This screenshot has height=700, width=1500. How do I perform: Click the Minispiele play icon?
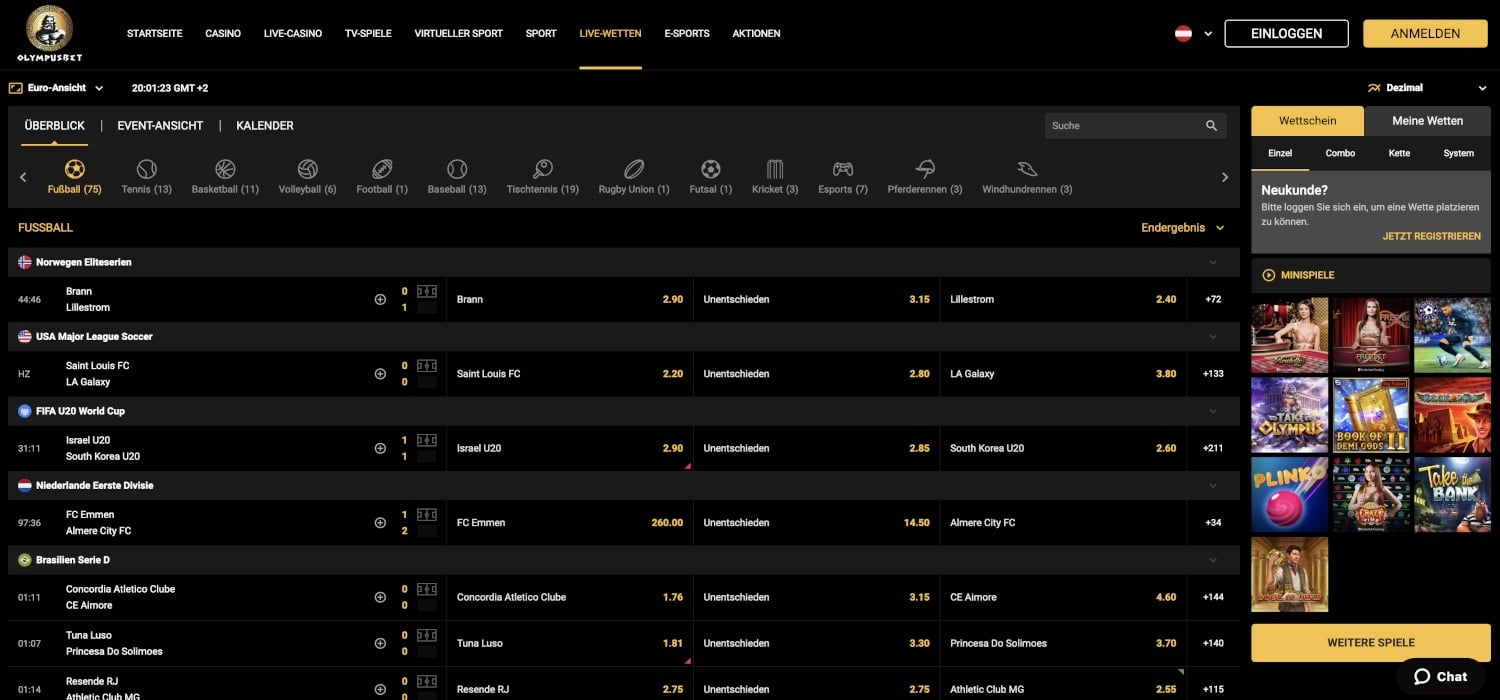(1269, 275)
